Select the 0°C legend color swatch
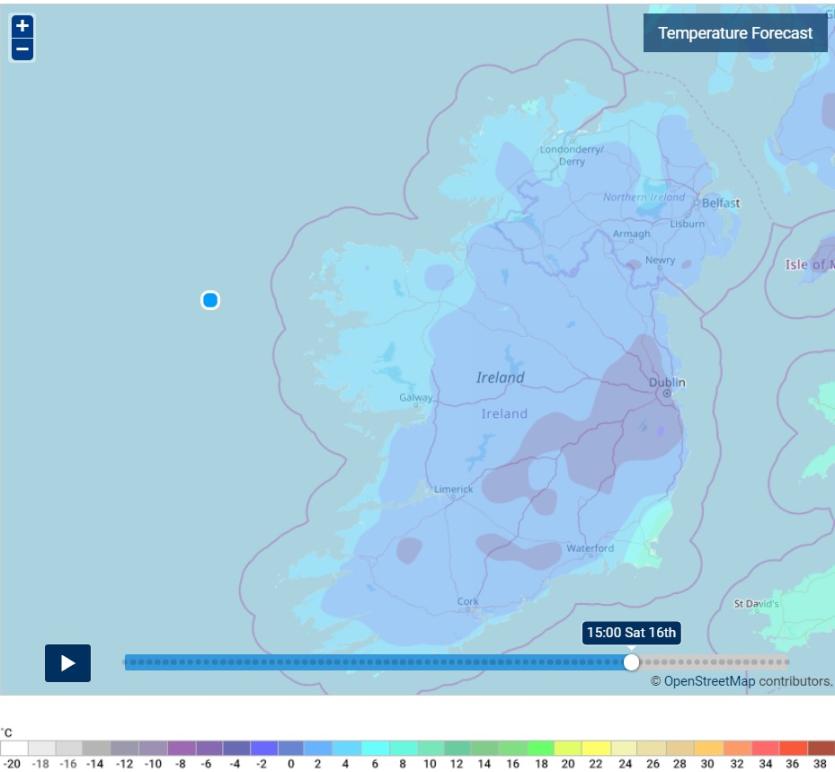 pyautogui.click(x=290, y=748)
